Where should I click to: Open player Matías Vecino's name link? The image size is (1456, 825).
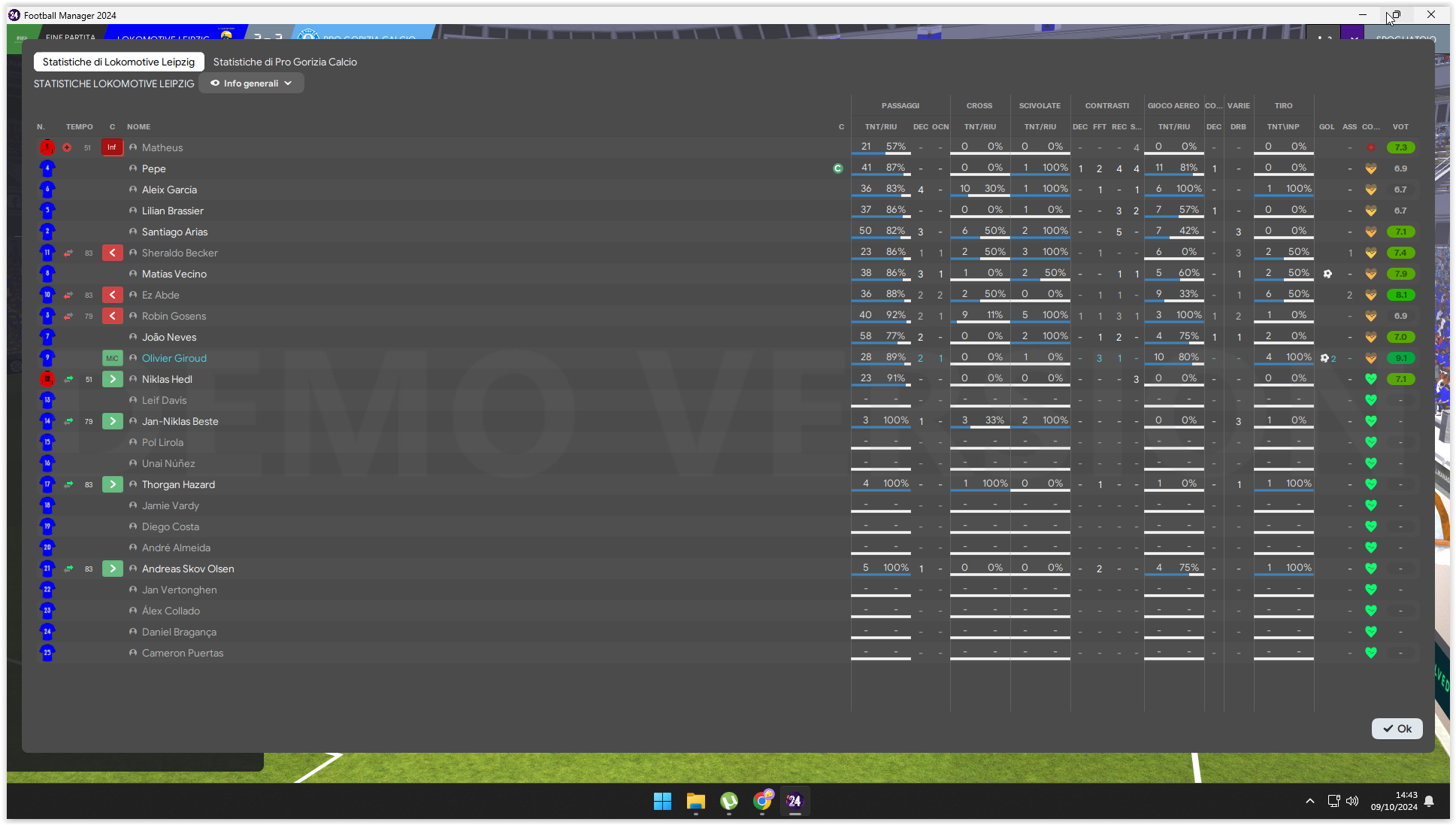[x=174, y=274]
